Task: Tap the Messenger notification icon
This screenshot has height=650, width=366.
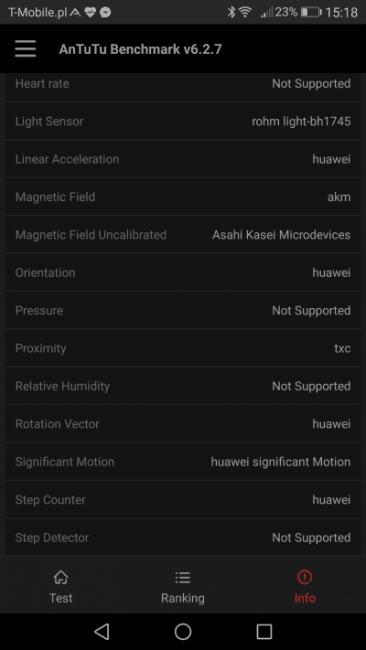Action: pos(106,12)
